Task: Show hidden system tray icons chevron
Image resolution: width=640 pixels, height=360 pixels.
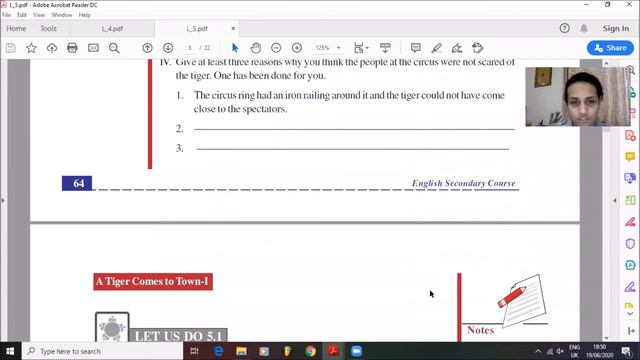Action: click(538, 351)
